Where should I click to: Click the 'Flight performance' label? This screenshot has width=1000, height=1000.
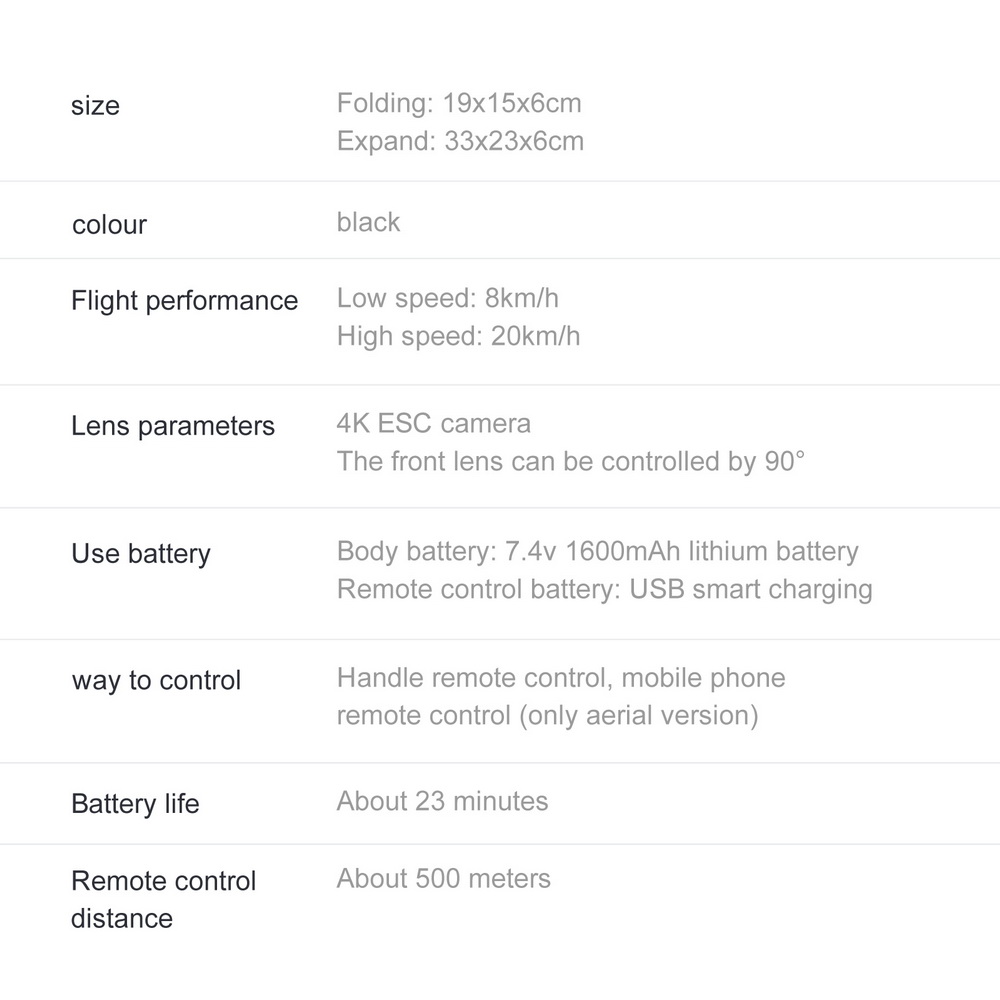coord(184,301)
